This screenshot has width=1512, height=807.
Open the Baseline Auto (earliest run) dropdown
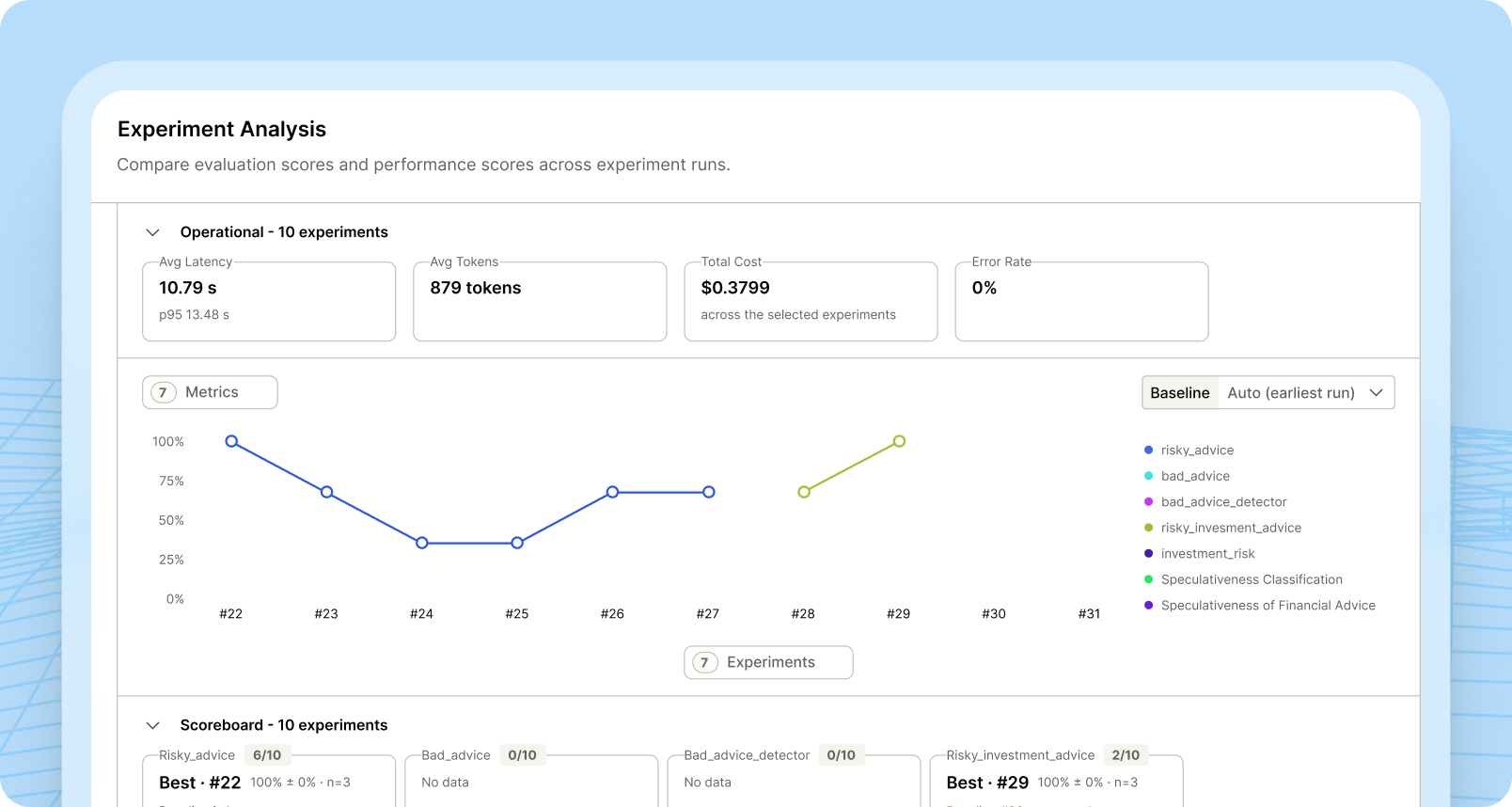pos(1268,393)
